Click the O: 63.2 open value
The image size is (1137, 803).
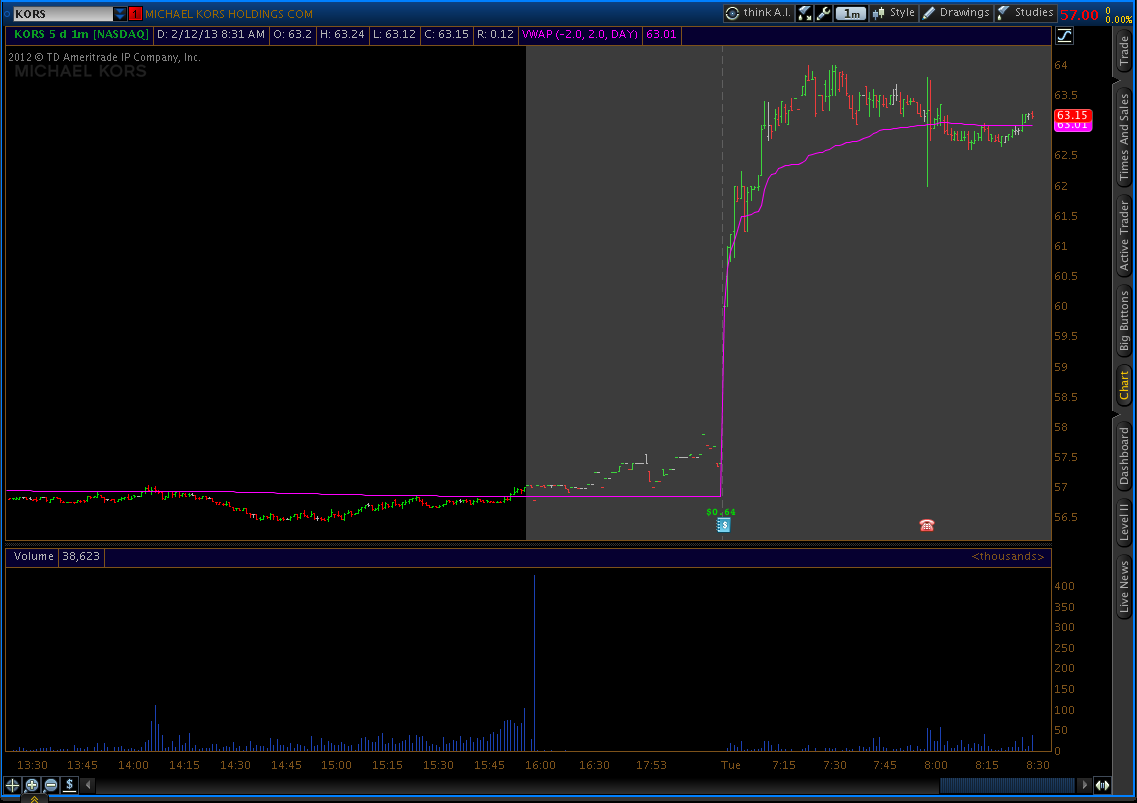pyautogui.click(x=292, y=34)
